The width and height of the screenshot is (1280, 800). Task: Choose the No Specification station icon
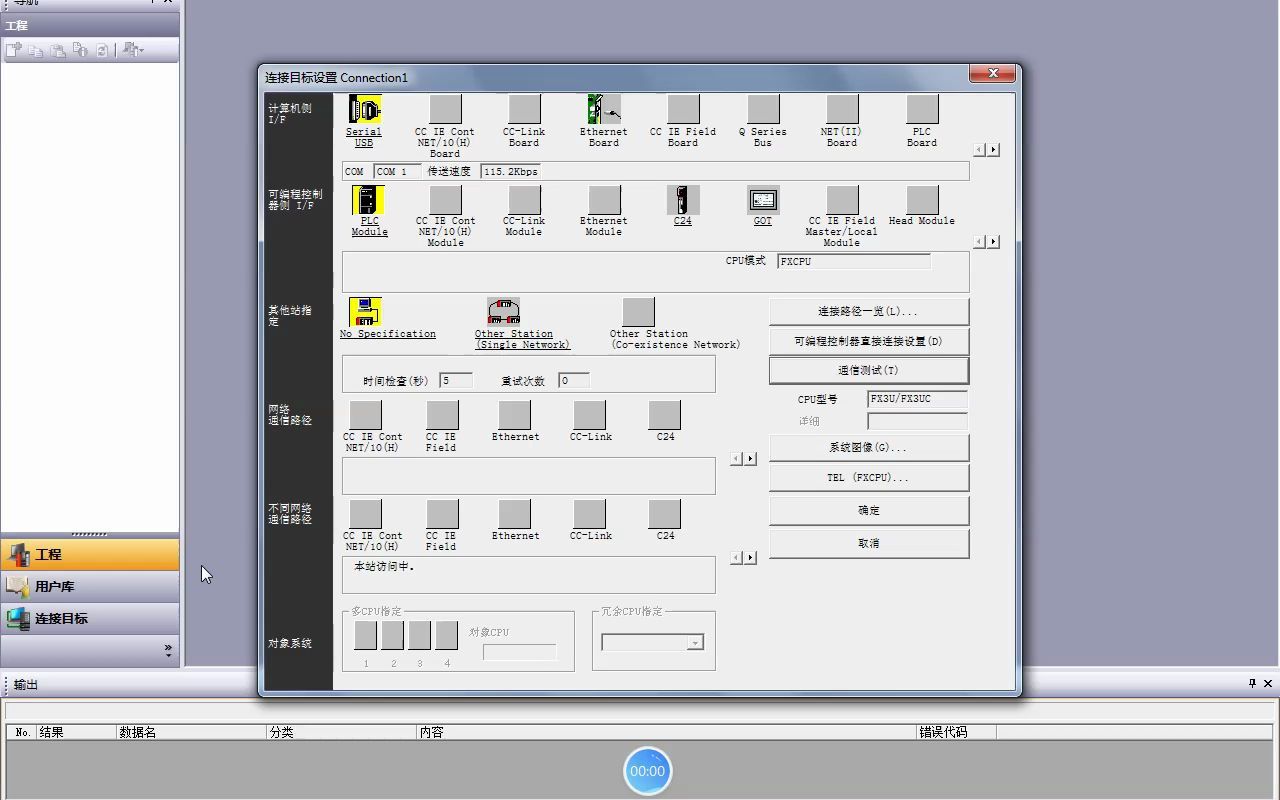pyautogui.click(x=364, y=311)
